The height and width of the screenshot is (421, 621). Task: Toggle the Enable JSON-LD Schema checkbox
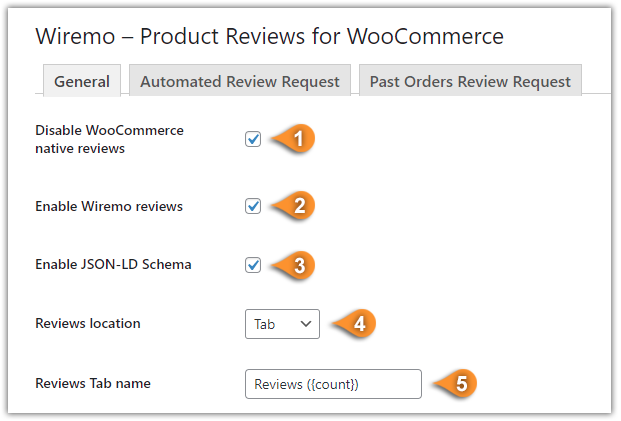253,265
